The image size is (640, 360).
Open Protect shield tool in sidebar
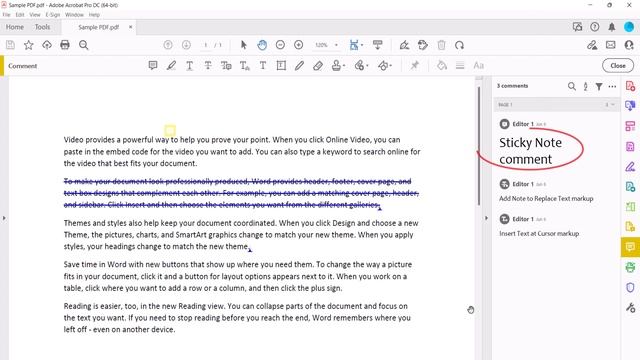[630, 287]
